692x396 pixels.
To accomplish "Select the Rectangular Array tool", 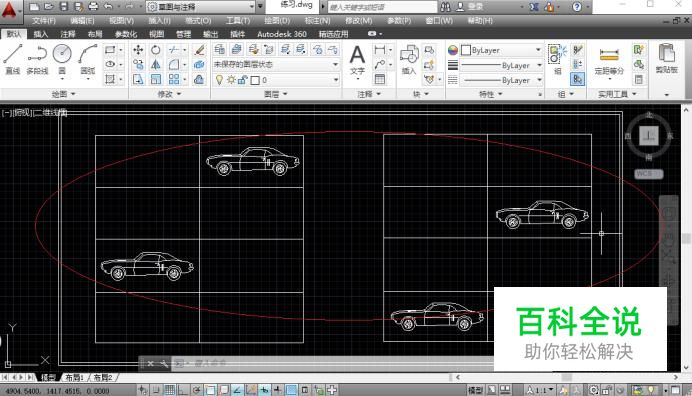I will coord(174,79).
